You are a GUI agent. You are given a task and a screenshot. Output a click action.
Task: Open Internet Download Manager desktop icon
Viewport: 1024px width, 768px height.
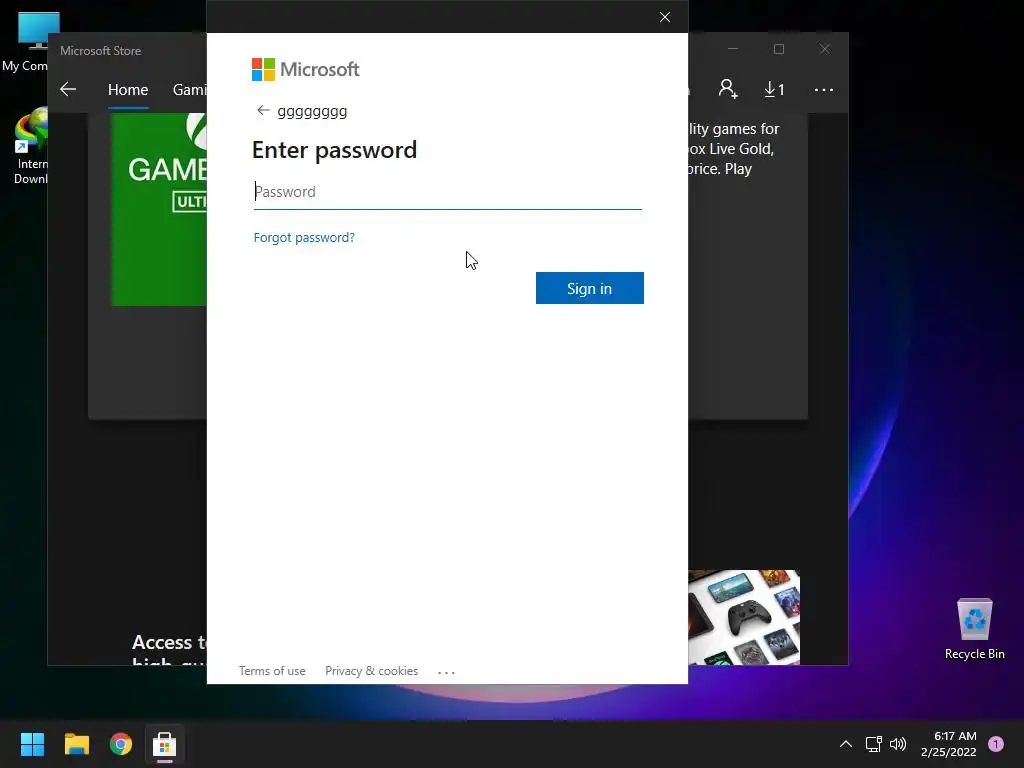[30, 146]
